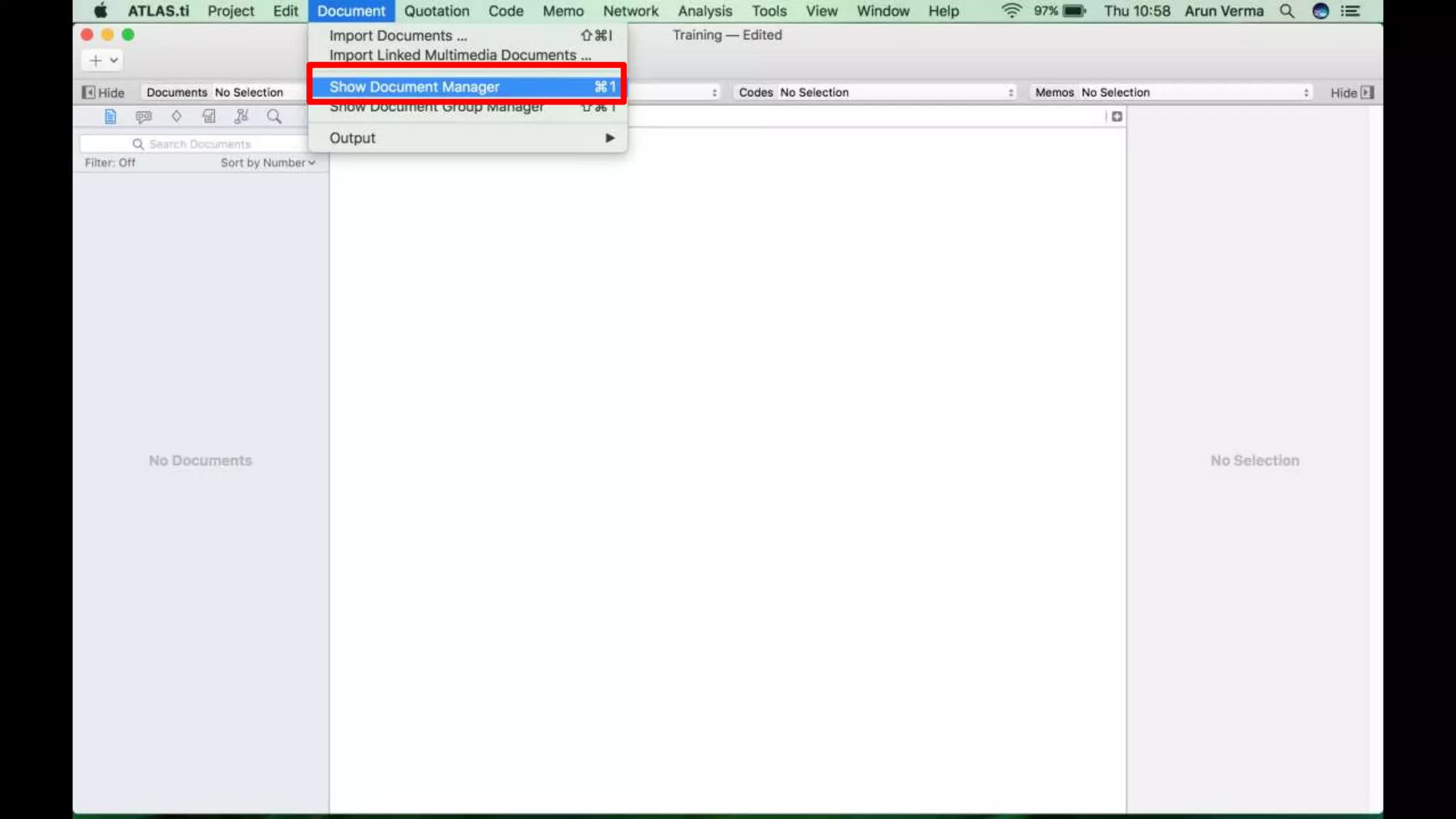The height and width of the screenshot is (819, 1456).
Task: Hide the left navigator panel
Action: [104, 92]
